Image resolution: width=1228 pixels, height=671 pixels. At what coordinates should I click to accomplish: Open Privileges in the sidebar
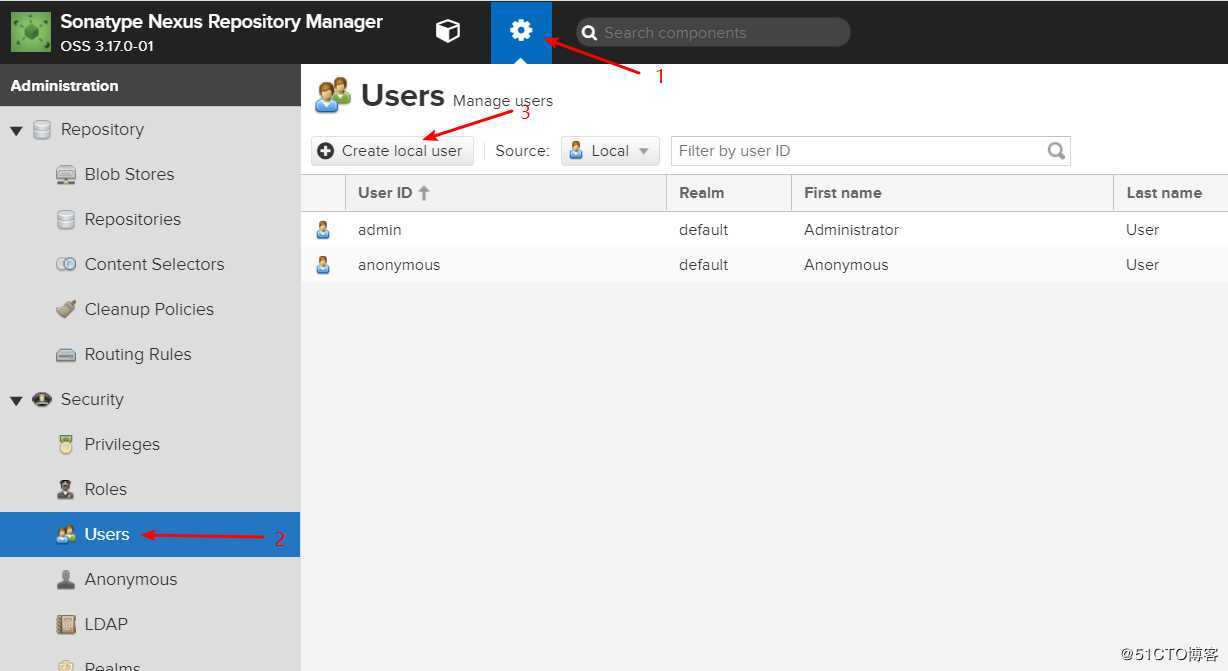pyautogui.click(x=150, y=445)
